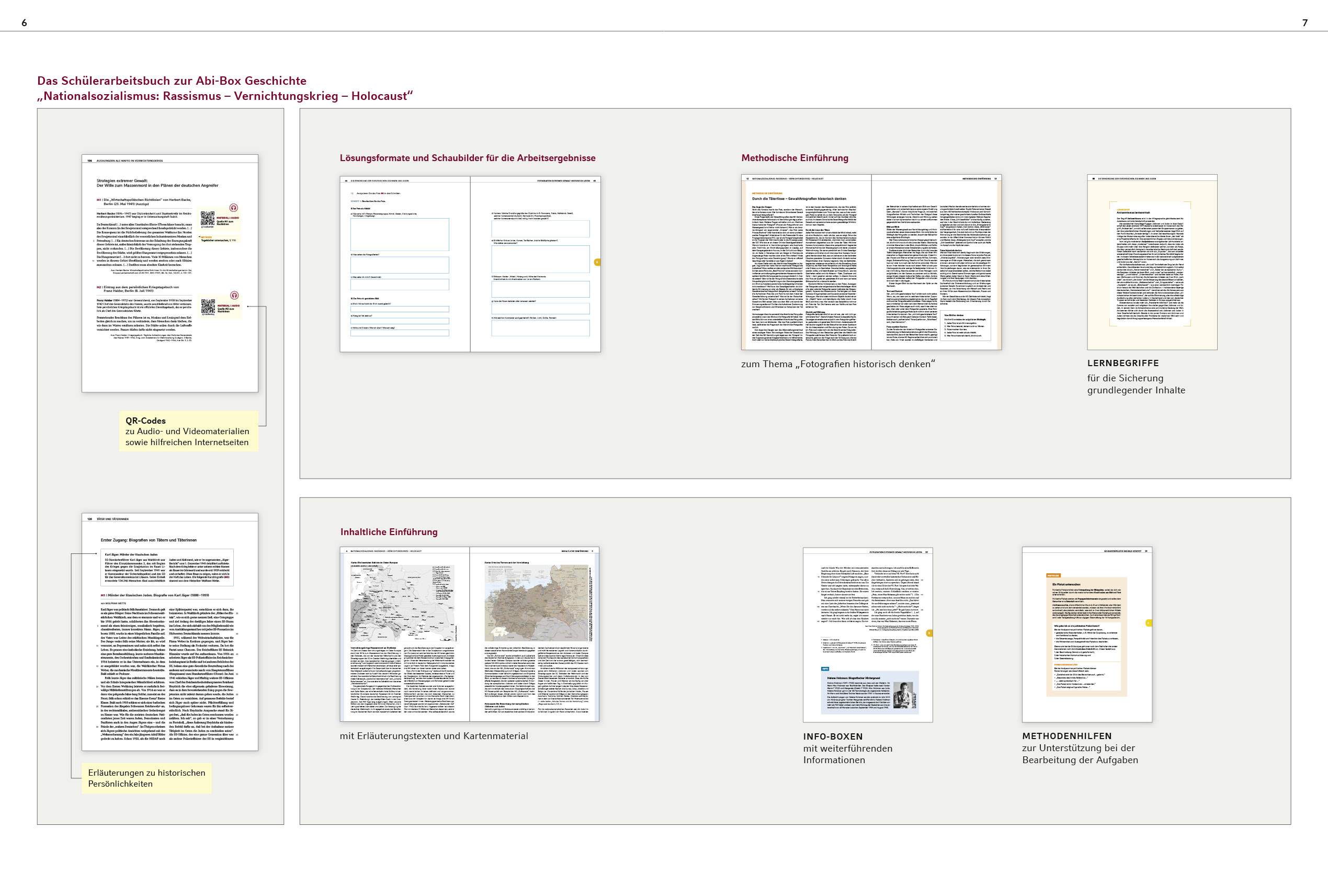
Task: Click the QR code for Quelle M2
Action: point(208,307)
